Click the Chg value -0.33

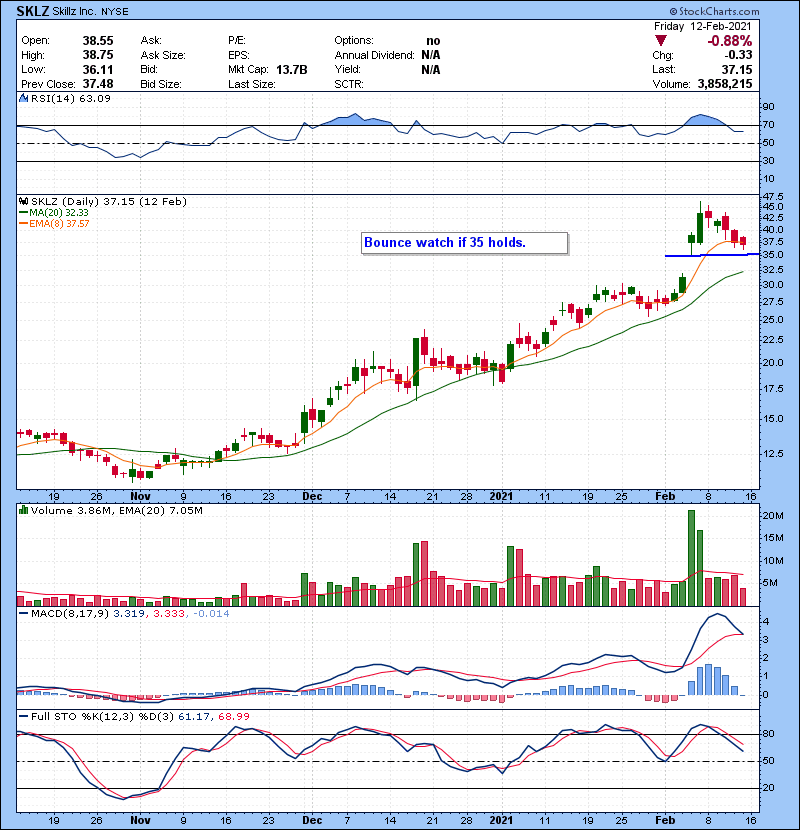pyautogui.click(x=738, y=55)
